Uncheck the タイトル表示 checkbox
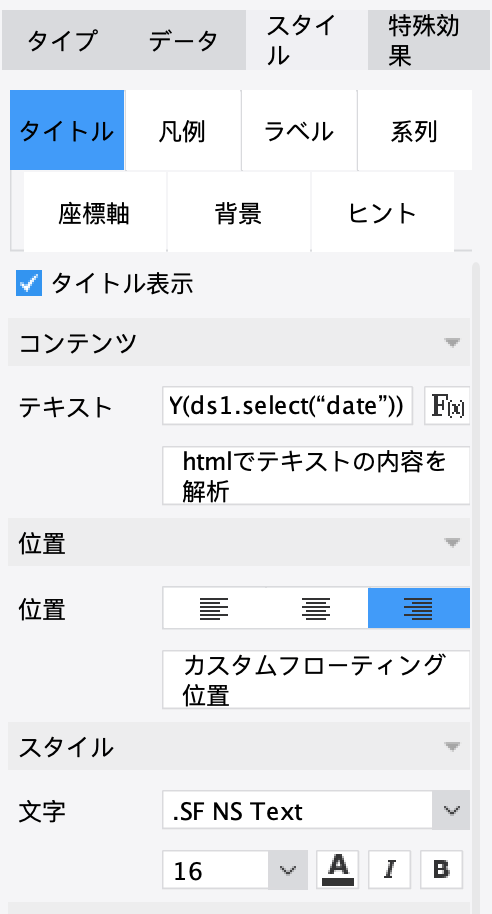The width and height of the screenshot is (492, 914). pos(29,284)
